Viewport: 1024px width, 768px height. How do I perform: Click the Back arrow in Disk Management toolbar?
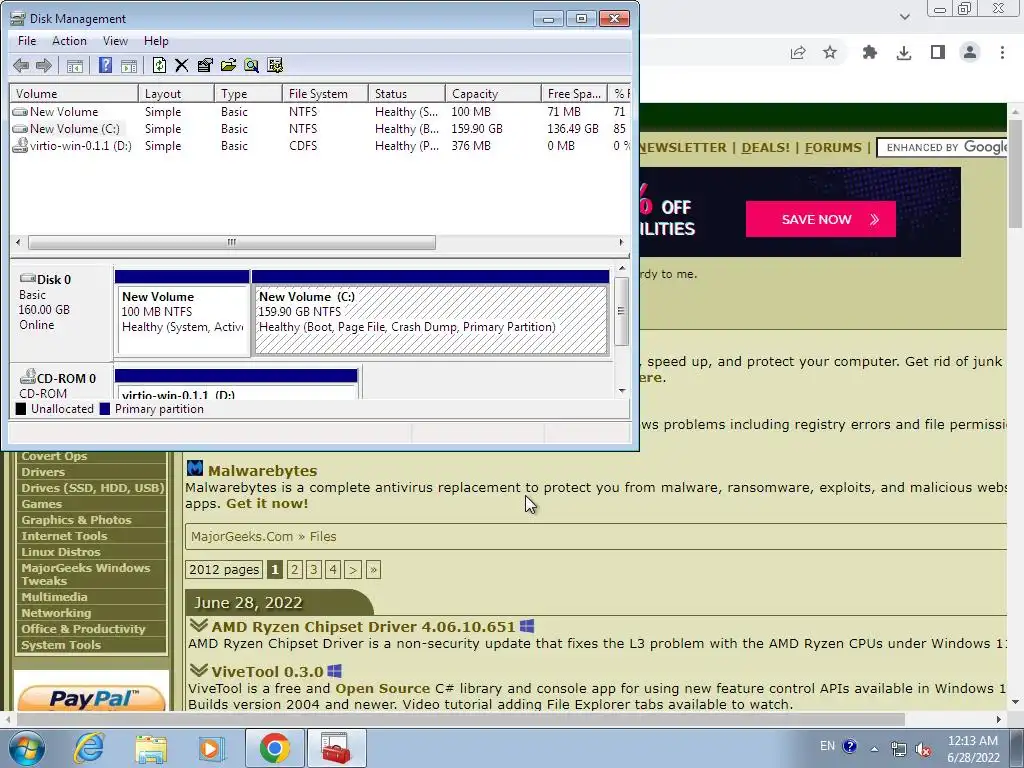[21, 65]
